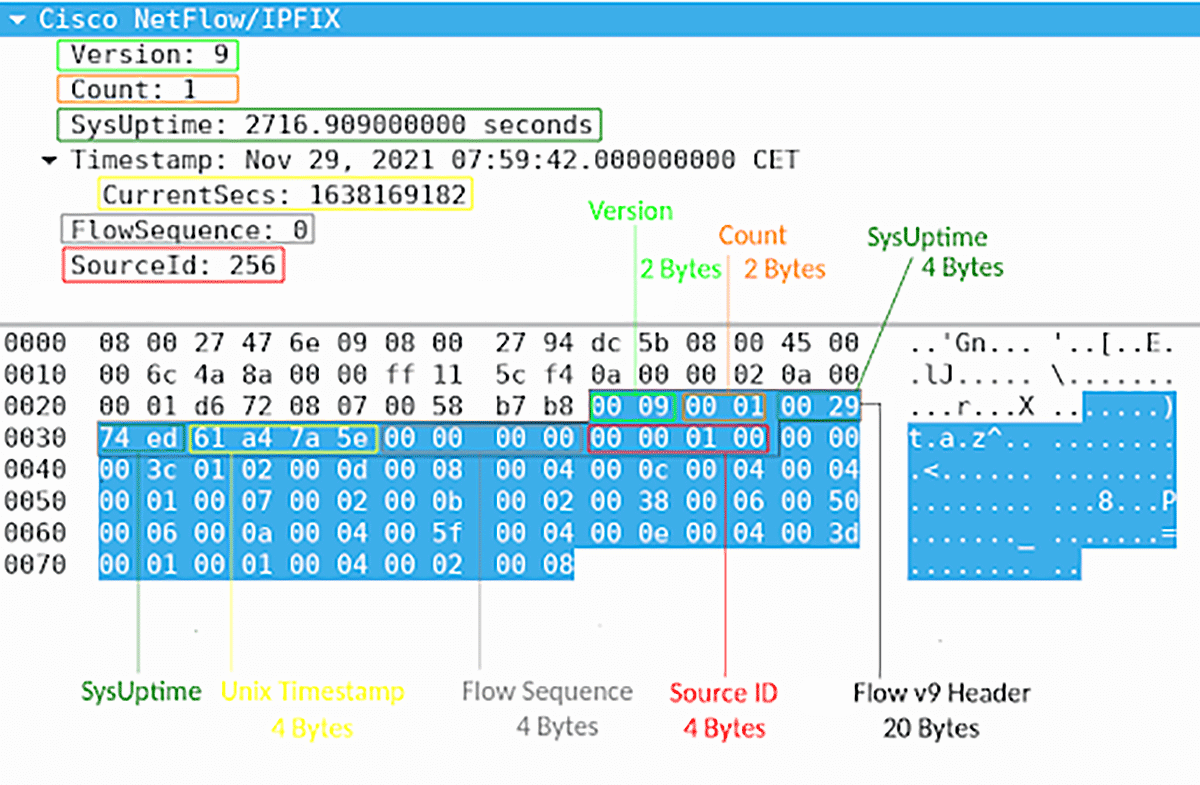
Task: Select the Count: 1 field
Action: click(147, 89)
